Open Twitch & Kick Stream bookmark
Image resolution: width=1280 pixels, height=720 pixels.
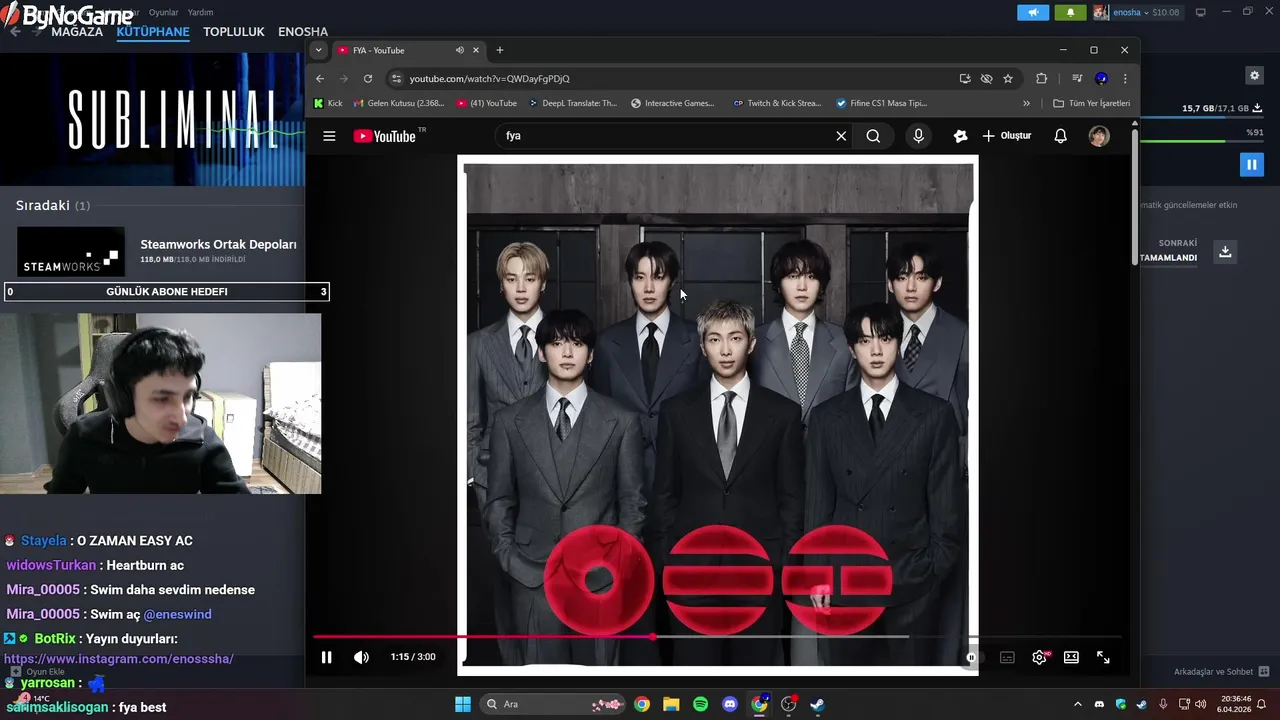point(777,103)
